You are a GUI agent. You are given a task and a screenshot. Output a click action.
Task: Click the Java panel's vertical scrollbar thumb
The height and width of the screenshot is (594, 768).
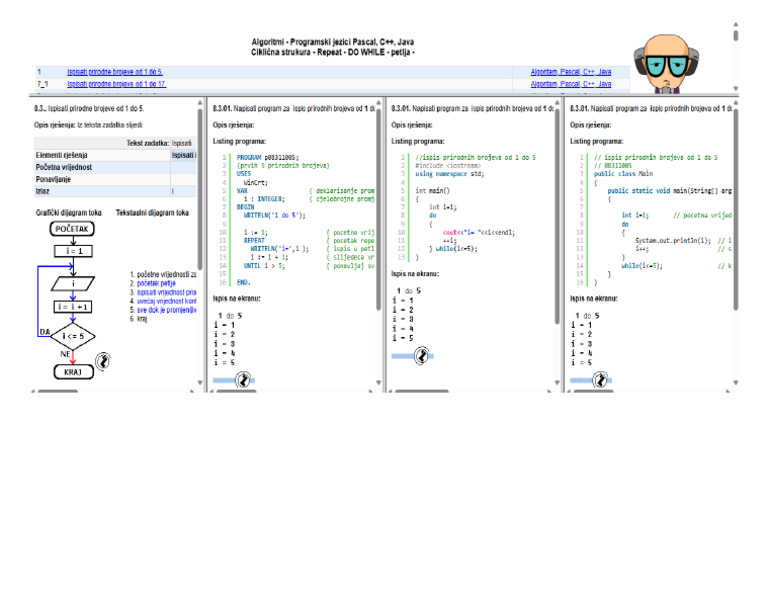point(736,210)
